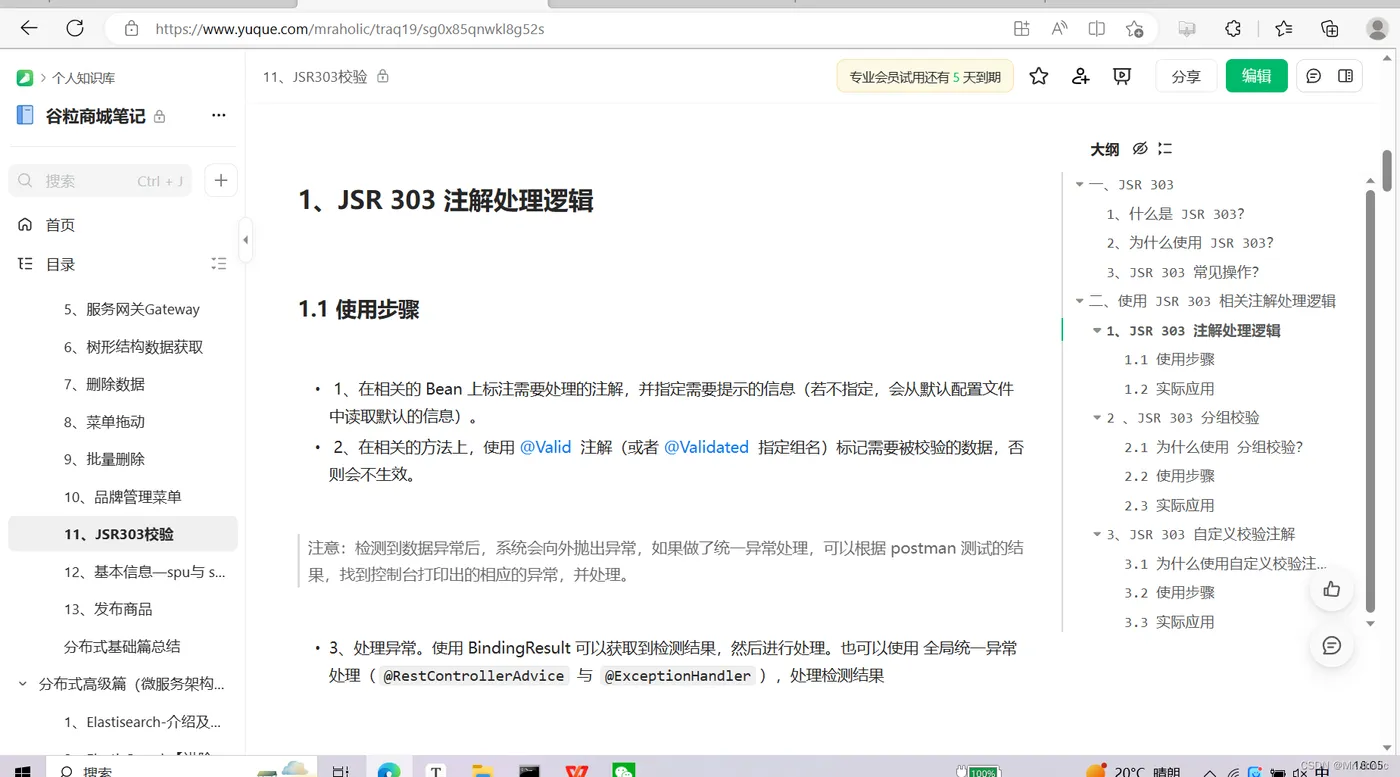
Task: Open the document comments icon in header
Action: click(1314, 76)
